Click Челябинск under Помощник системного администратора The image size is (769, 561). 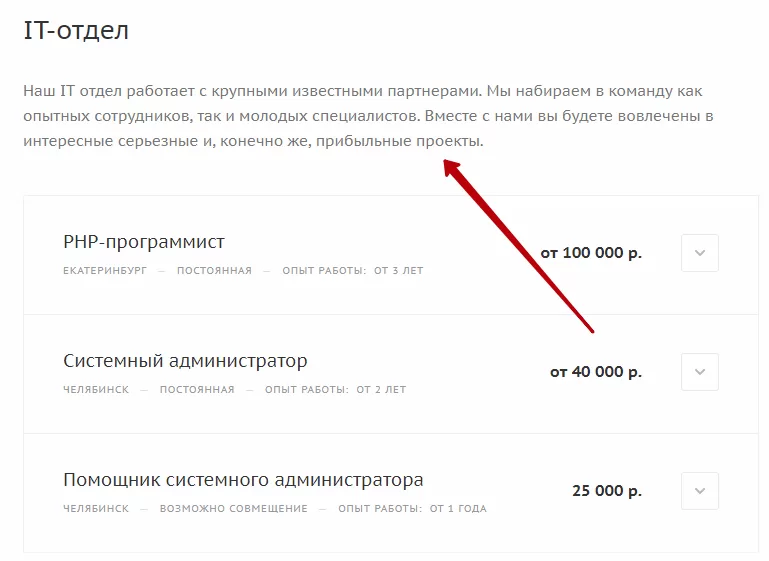pyautogui.click(x=96, y=509)
